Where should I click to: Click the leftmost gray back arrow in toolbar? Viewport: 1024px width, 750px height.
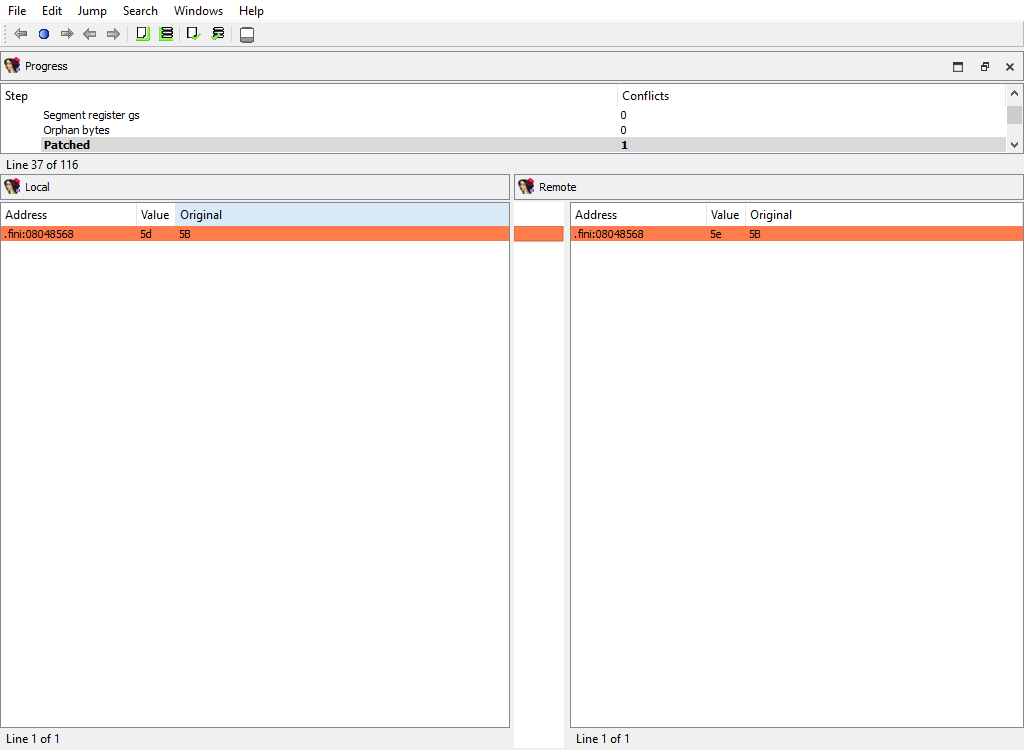[x=20, y=34]
